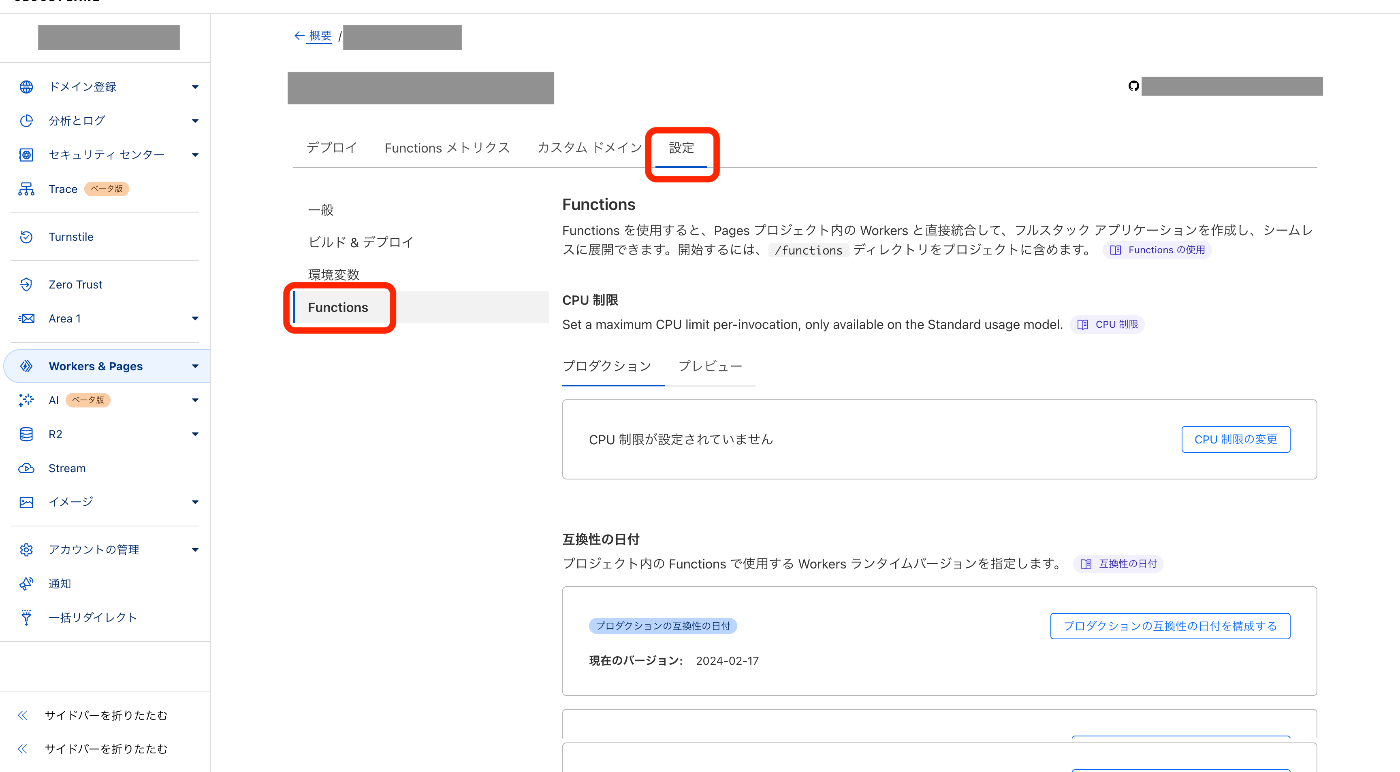The height and width of the screenshot is (772, 1400).
Task: Switch to the プロダクション tab
Action: point(607,367)
